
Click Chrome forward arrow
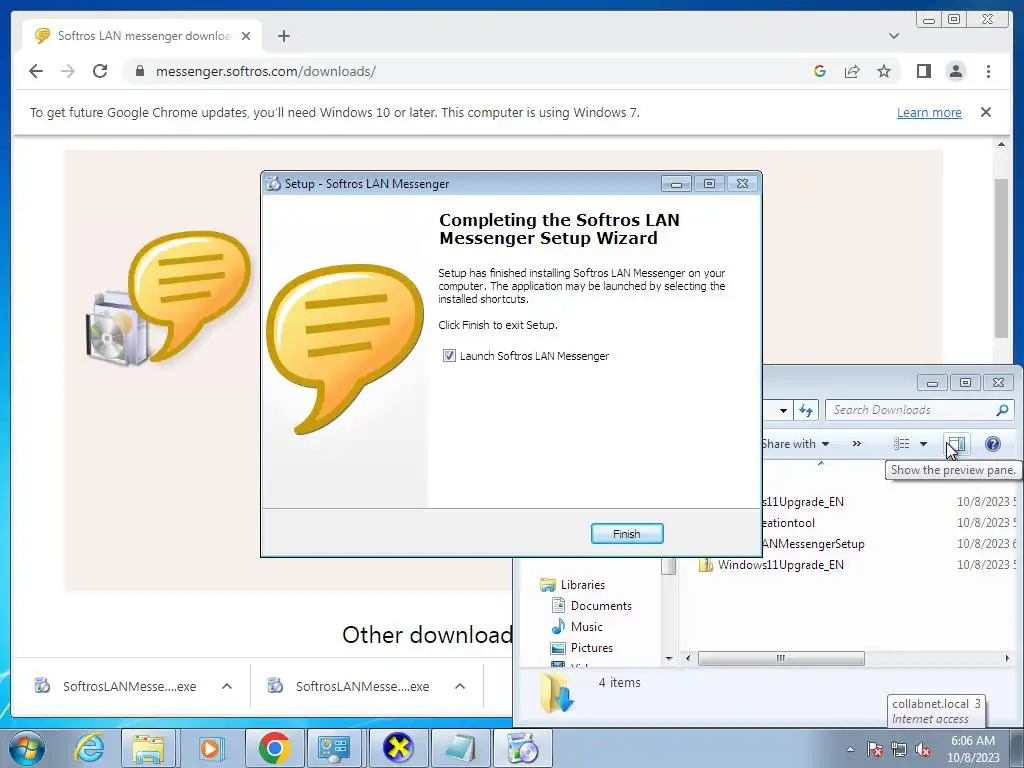point(67,71)
